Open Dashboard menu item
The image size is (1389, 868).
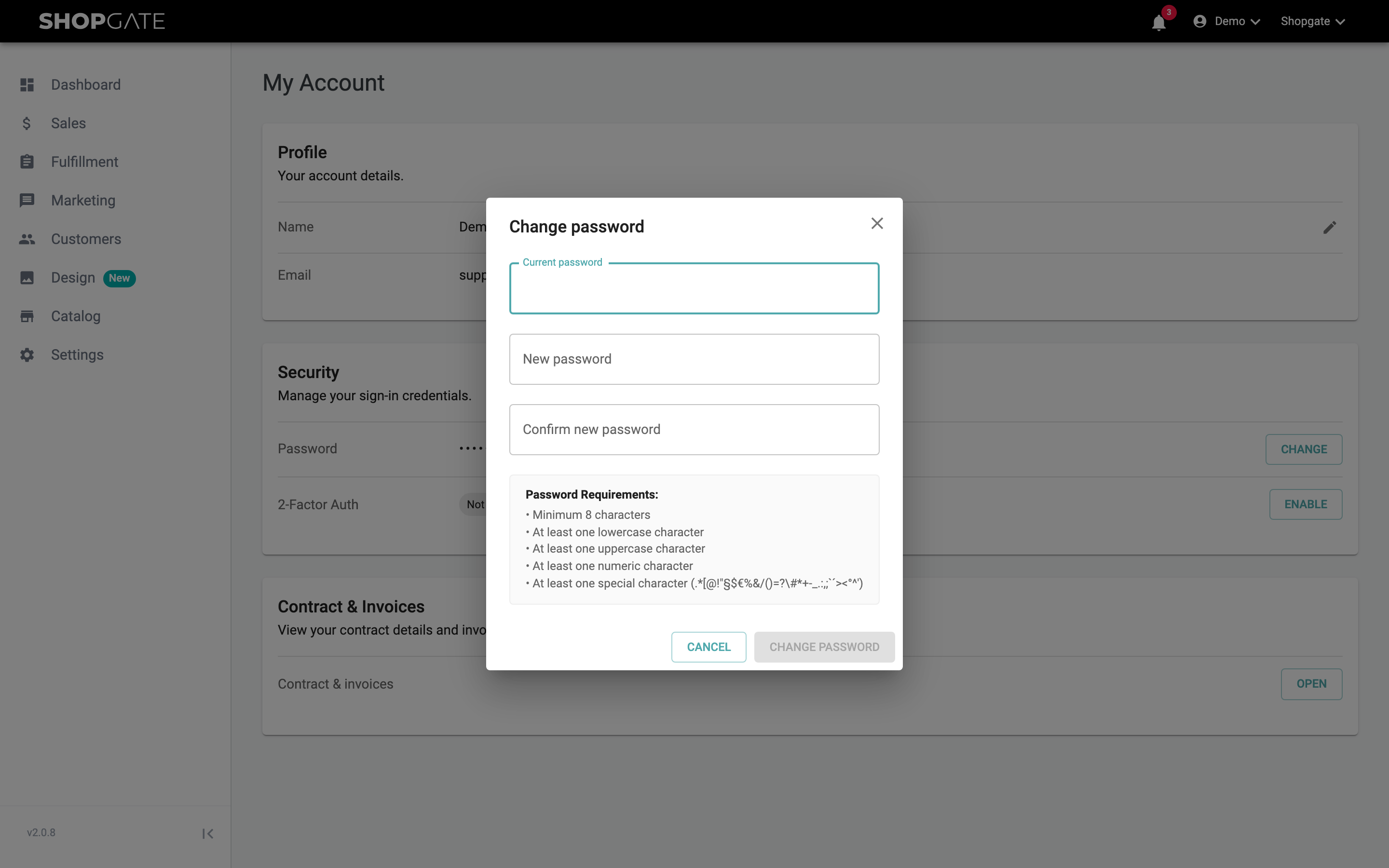(86, 85)
